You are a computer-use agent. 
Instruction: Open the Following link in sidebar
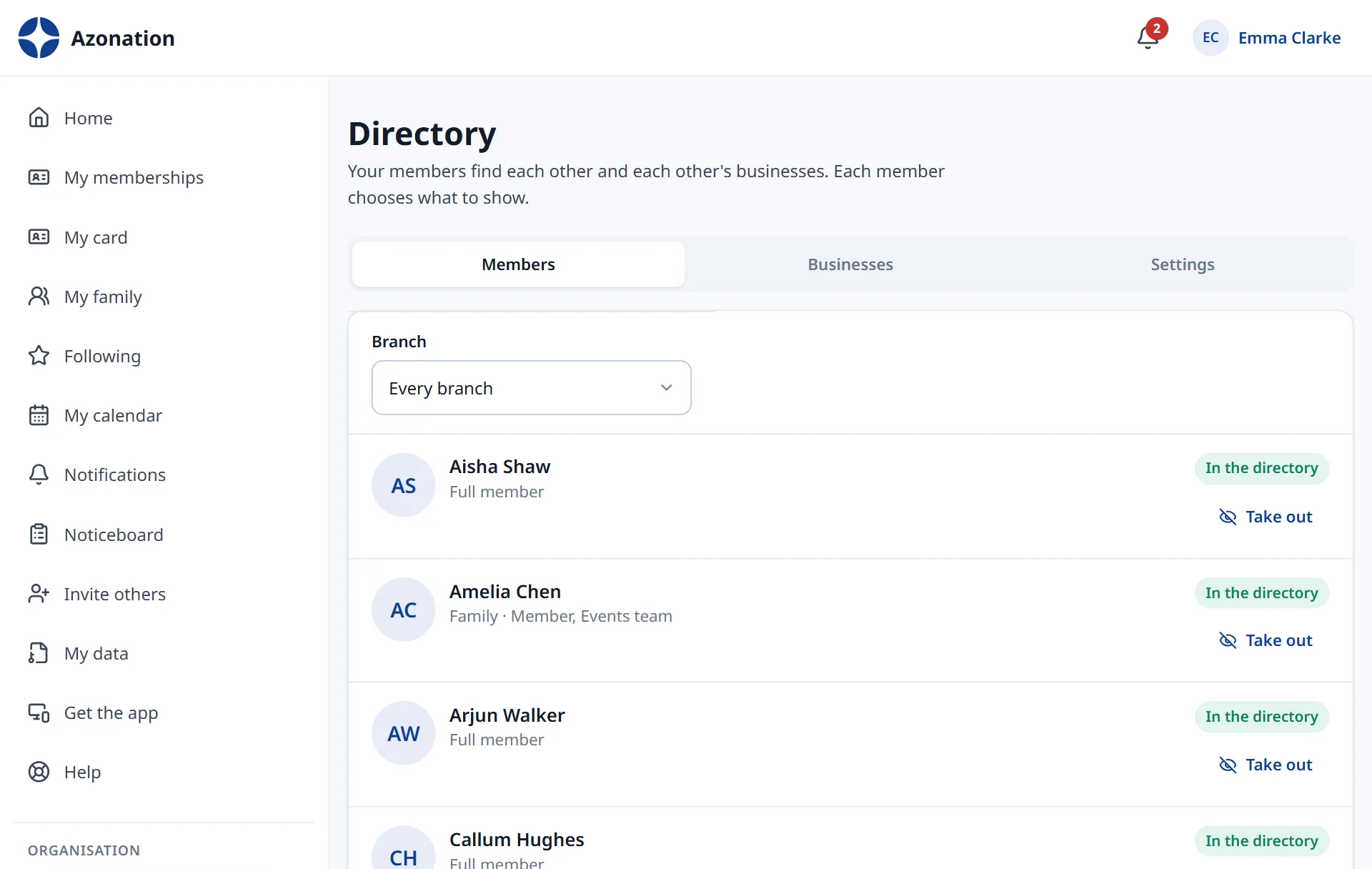pos(102,356)
